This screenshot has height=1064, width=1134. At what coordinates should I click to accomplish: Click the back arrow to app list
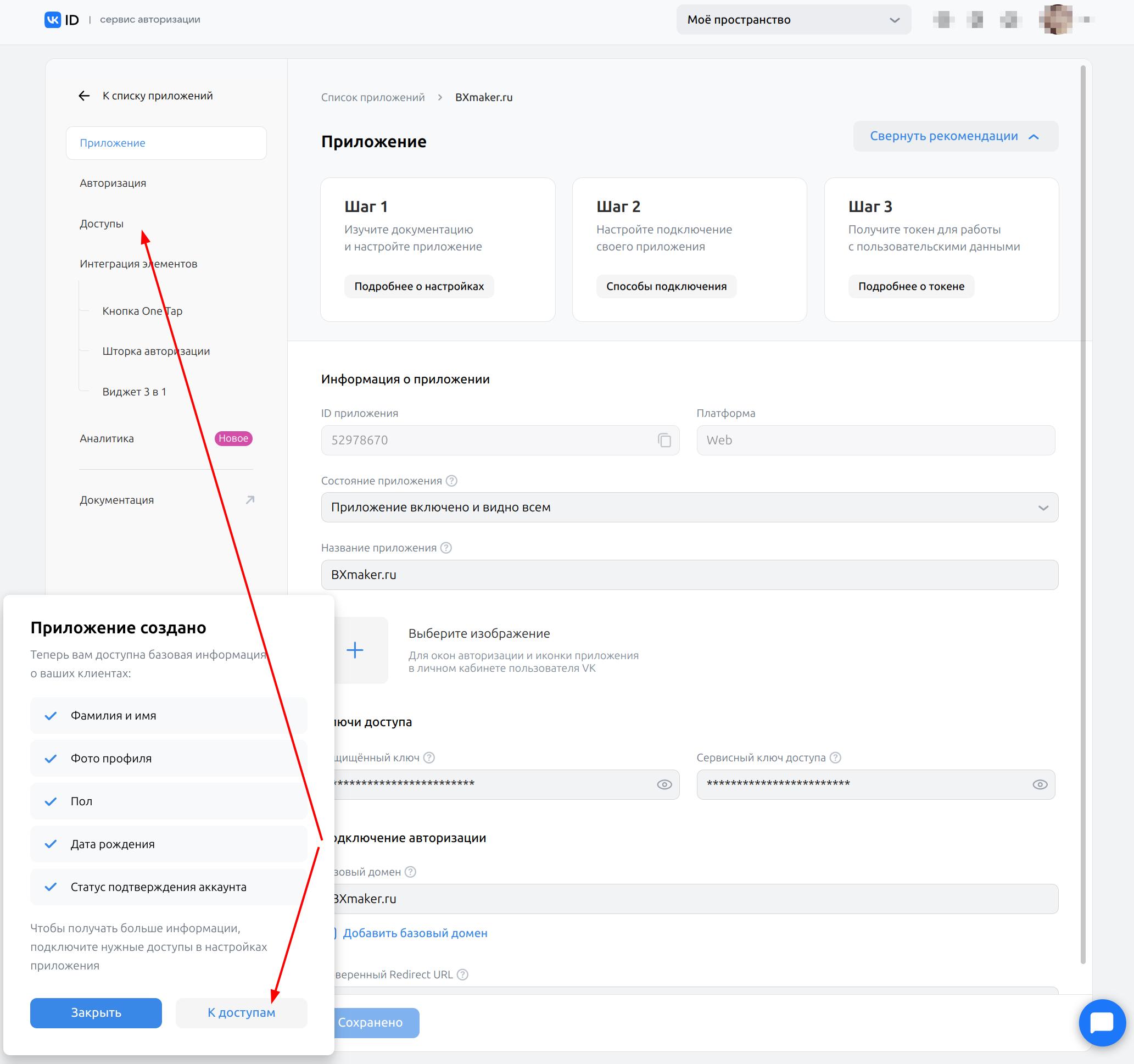coord(84,96)
